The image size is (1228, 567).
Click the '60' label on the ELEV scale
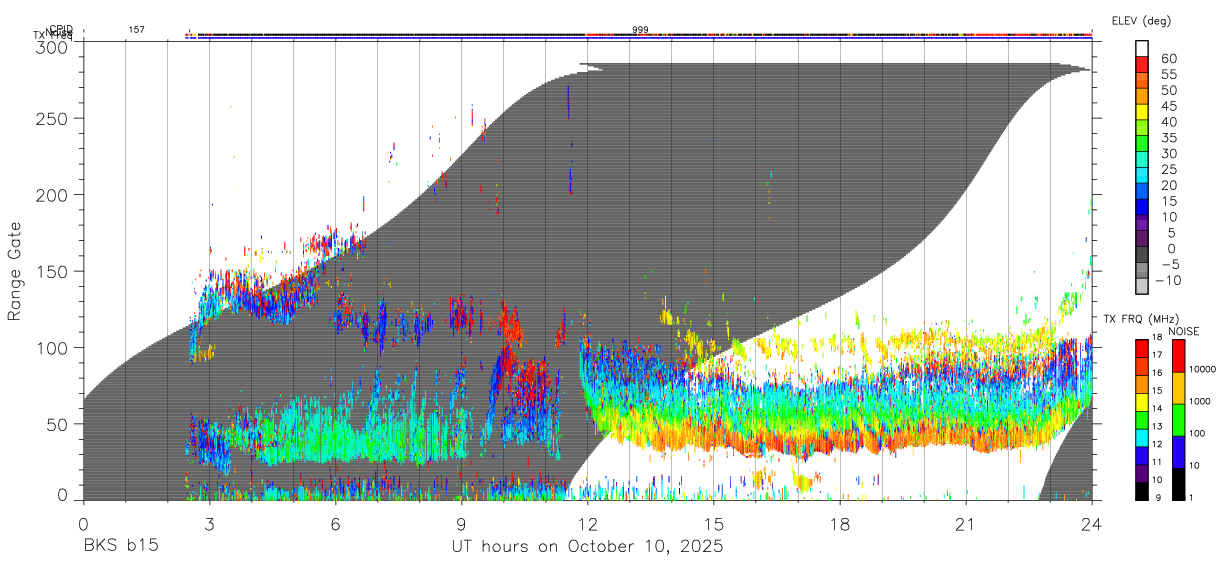pos(1168,59)
